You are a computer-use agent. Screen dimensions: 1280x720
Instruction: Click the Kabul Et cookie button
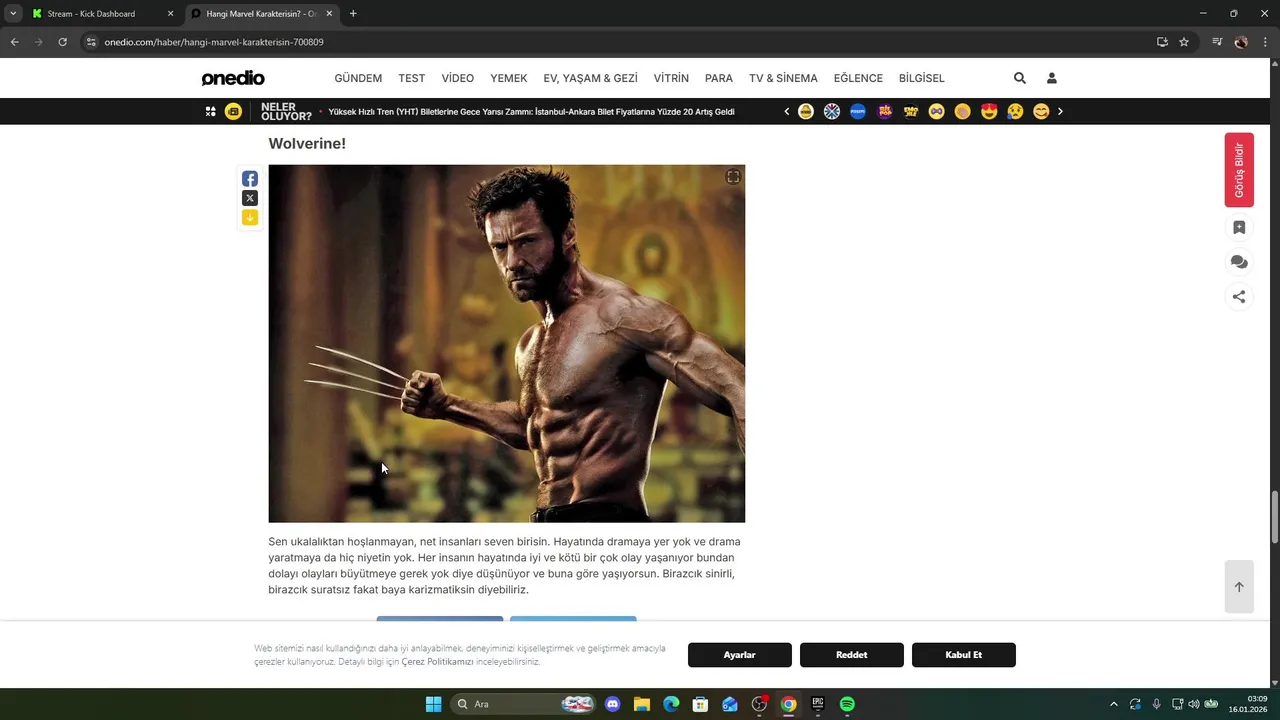tap(964, 655)
